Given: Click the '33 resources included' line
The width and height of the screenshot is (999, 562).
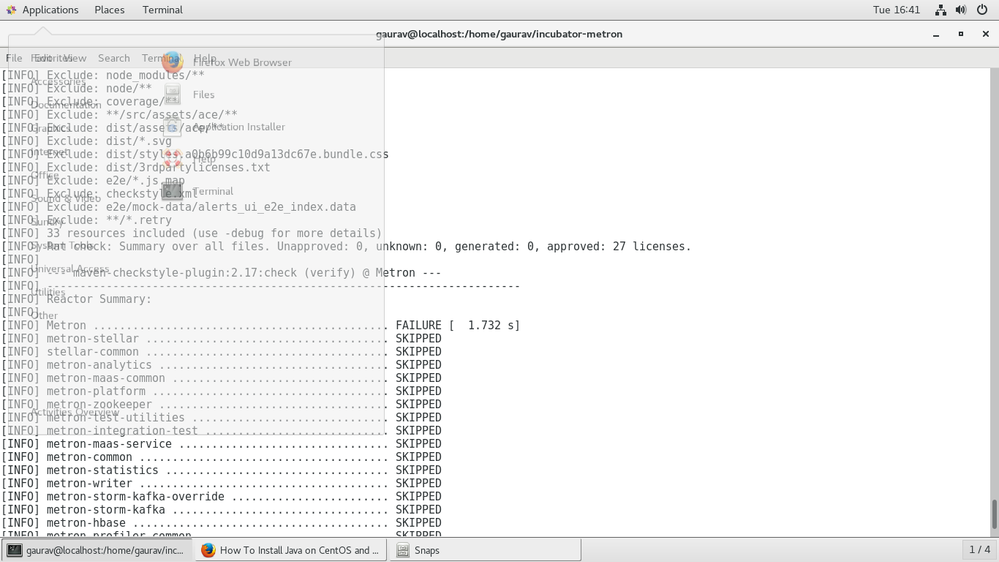Looking at the screenshot, I should [x=192, y=233].
